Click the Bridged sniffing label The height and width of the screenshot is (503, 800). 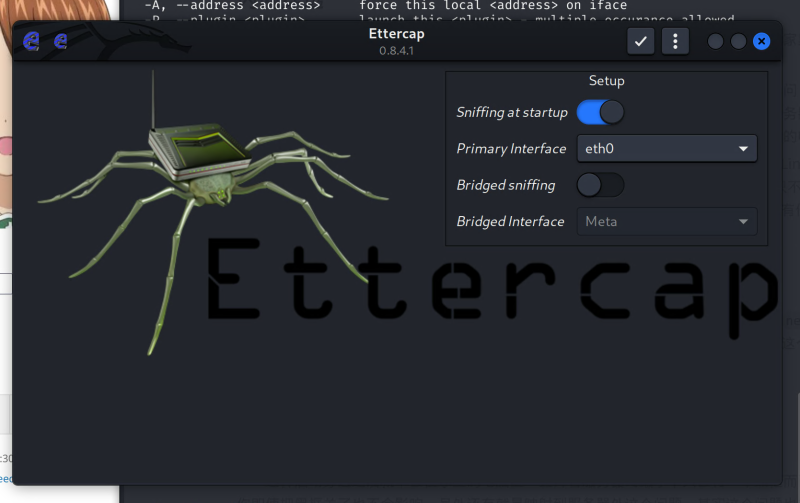click(x=506, y=185)
